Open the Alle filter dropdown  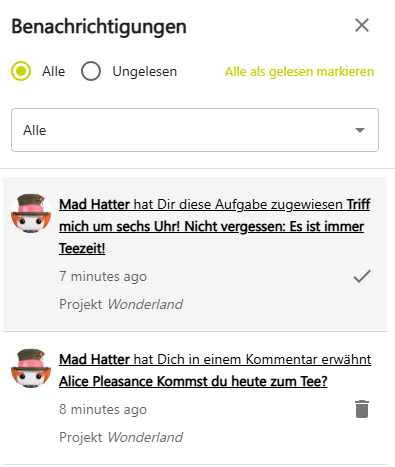pyautogui.click(x=195, y=130)
